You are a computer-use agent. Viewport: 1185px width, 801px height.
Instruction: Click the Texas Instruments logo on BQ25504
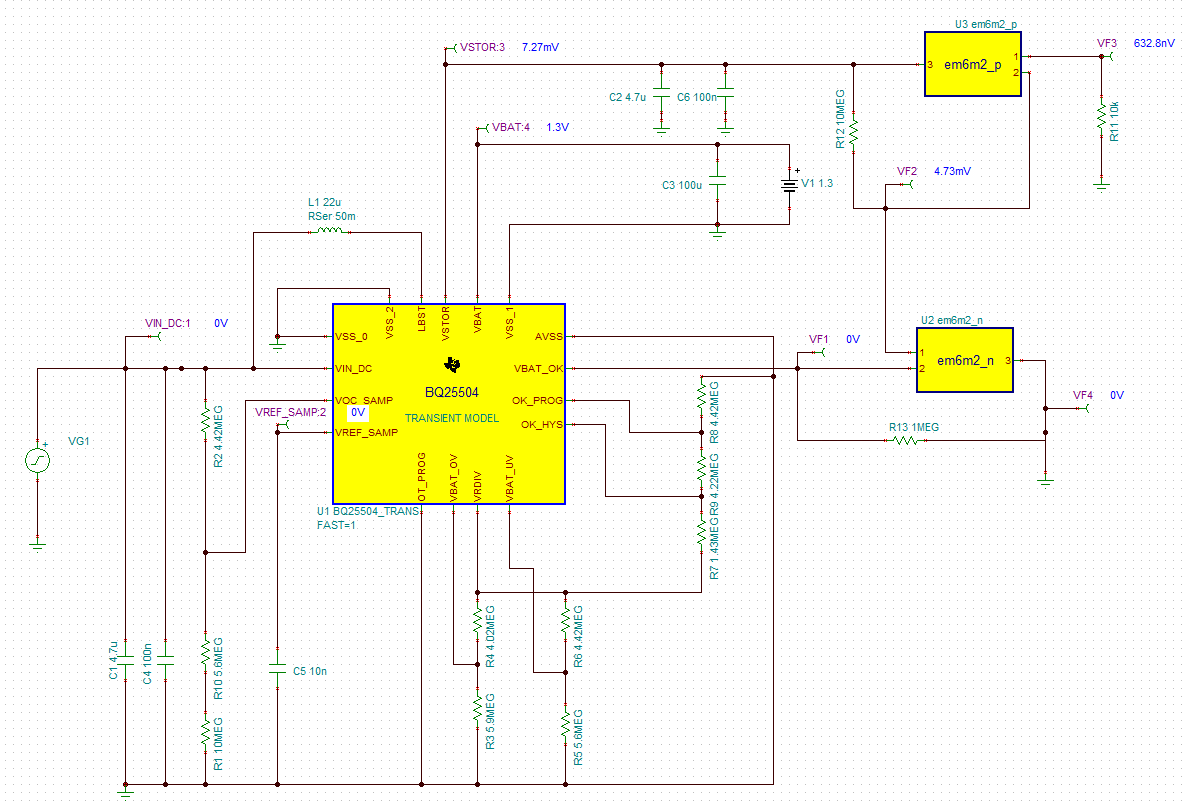tap(452, 366)
